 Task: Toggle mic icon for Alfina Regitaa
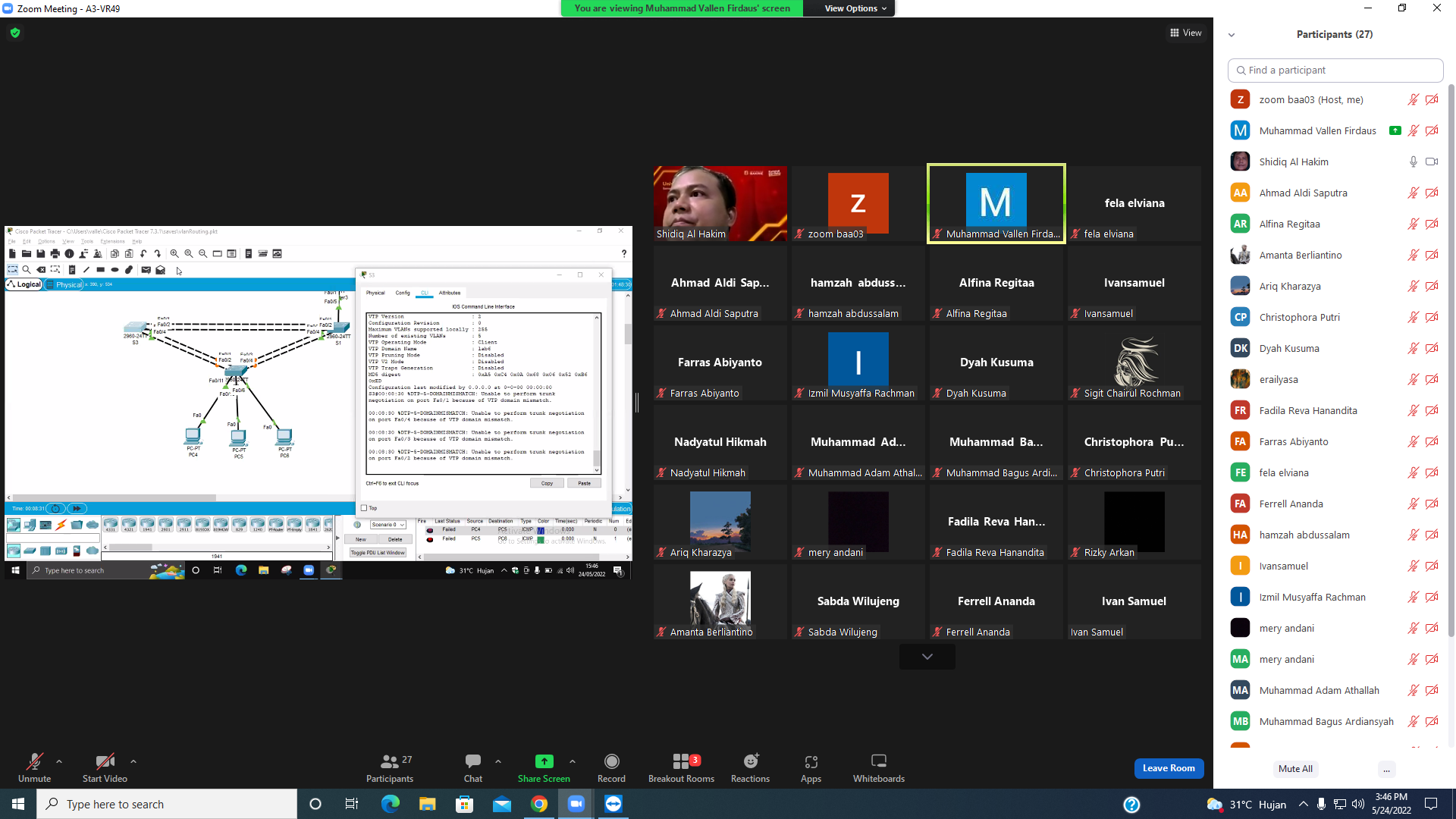point(1414,224)
